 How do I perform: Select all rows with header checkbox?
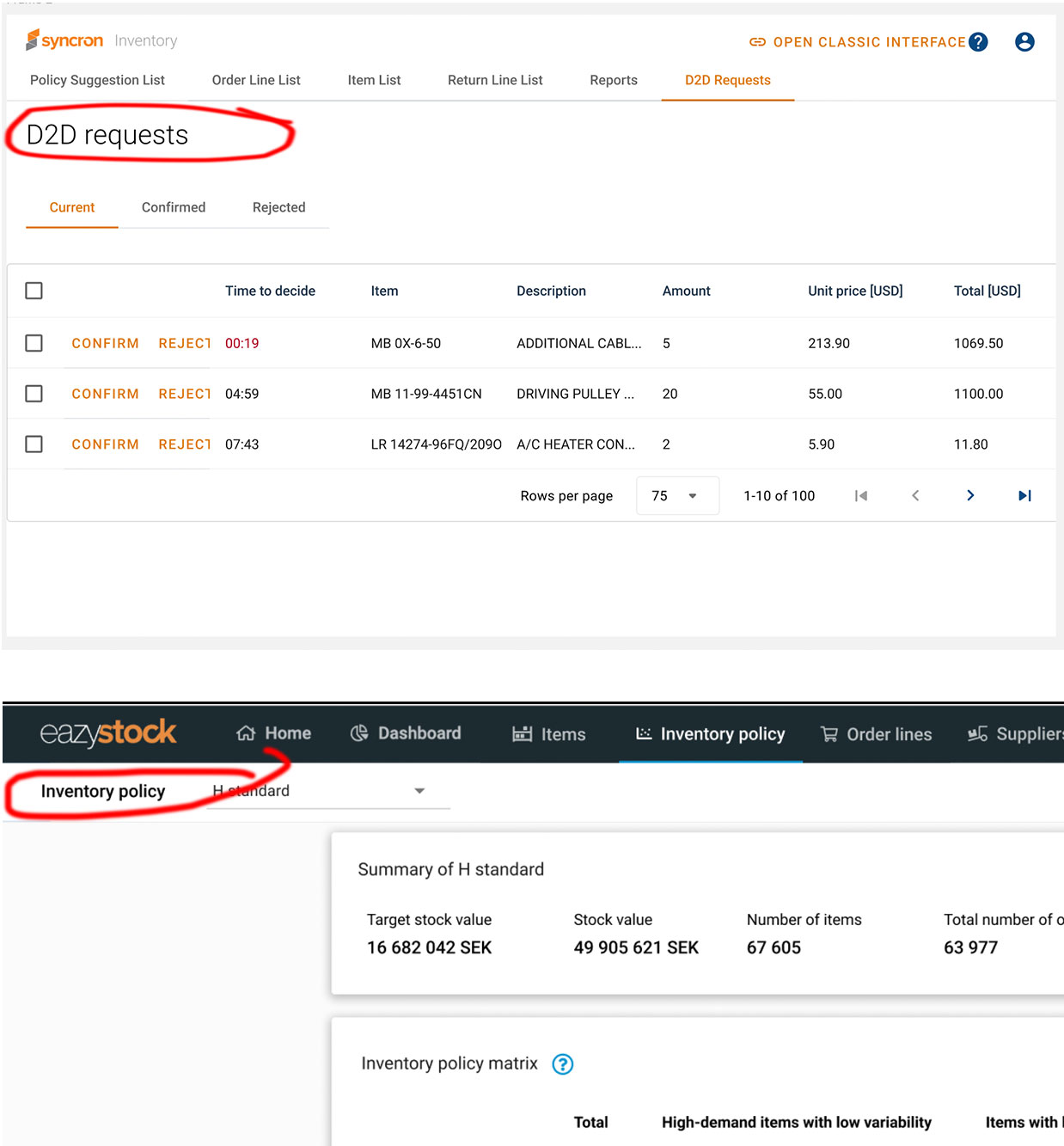[x=34, y=291]
